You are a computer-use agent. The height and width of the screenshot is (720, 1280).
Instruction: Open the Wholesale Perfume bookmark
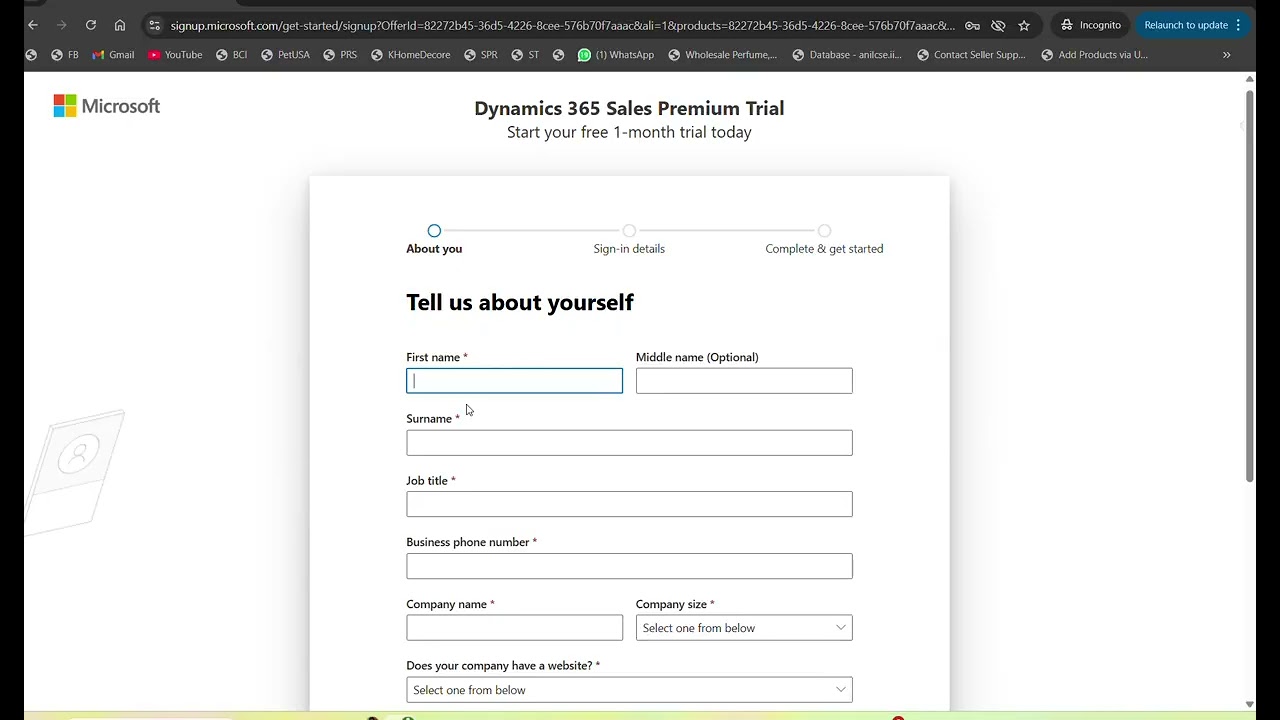click(x=723, y=55)
